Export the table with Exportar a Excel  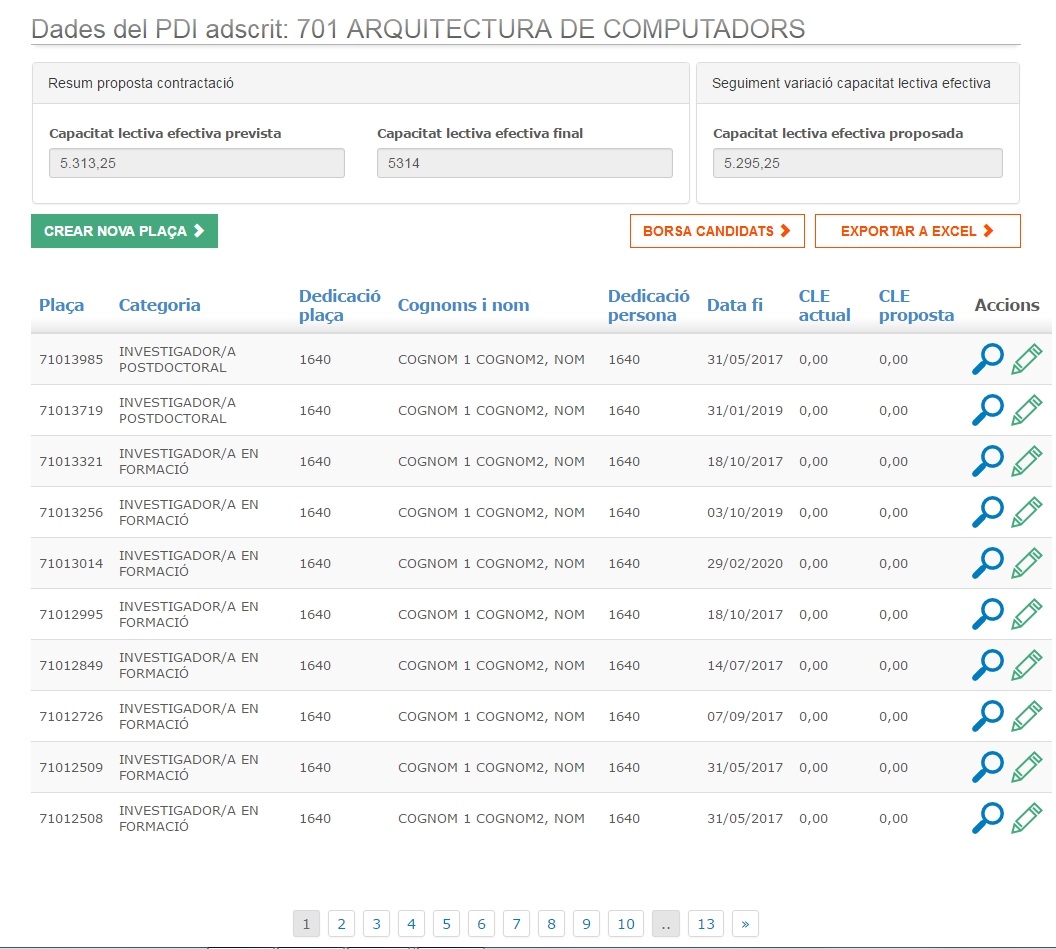coord(917,231)
